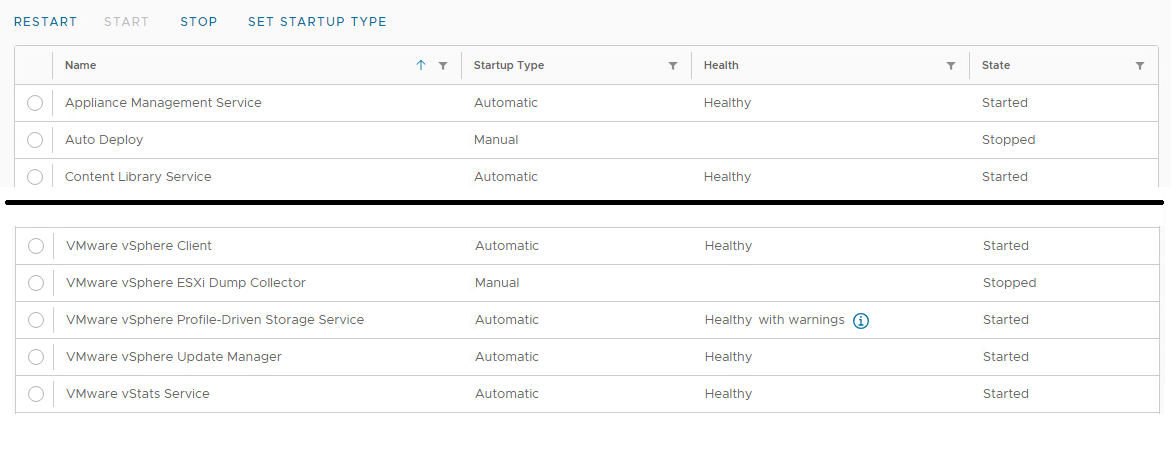Image resolution: width=1172 pixels, height=451 pixels.
Task: Click the disabled START button
Action: pyautogui.click(x=127, y=22)
